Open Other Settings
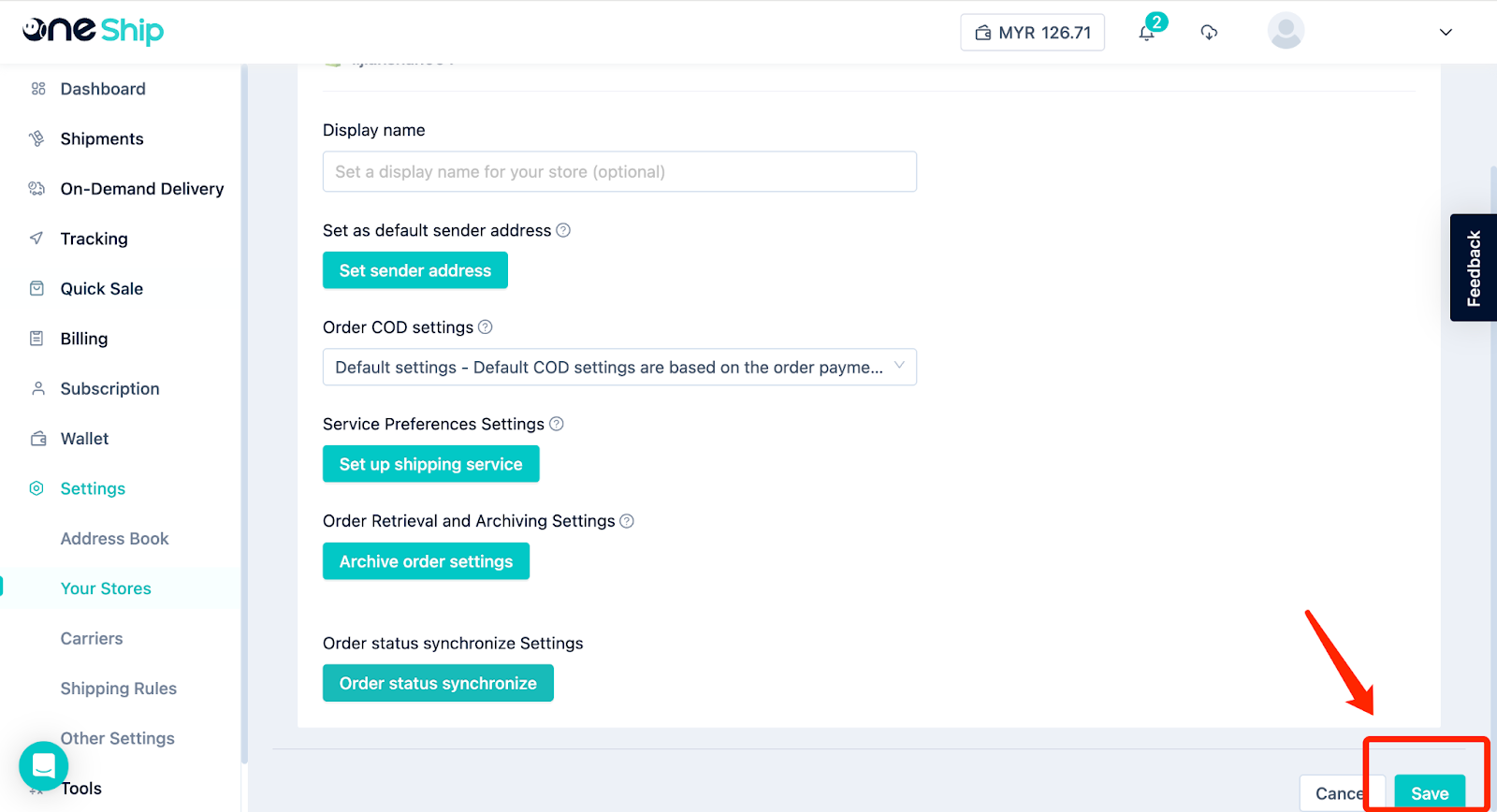 (118, 738)
